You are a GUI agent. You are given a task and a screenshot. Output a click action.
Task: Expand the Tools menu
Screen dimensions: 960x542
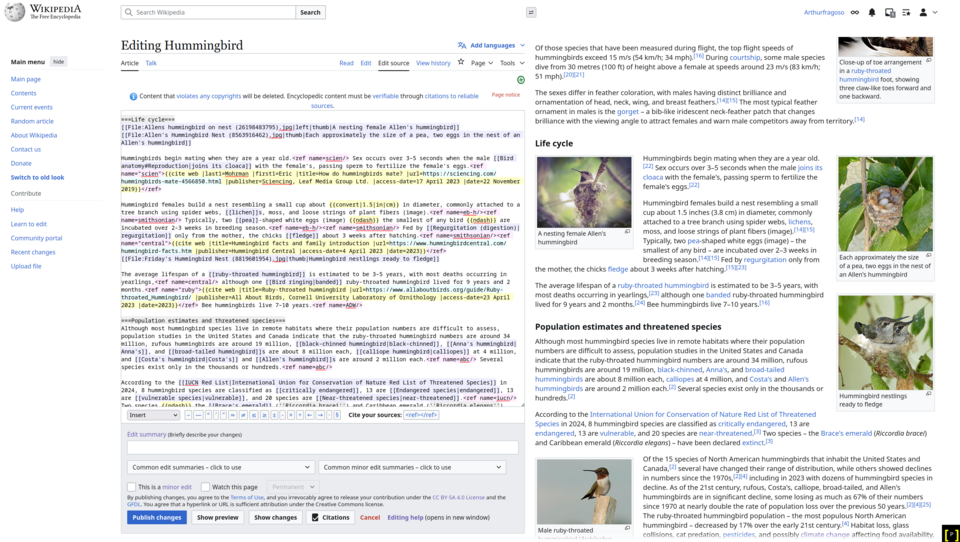click(x=512, y=63)
